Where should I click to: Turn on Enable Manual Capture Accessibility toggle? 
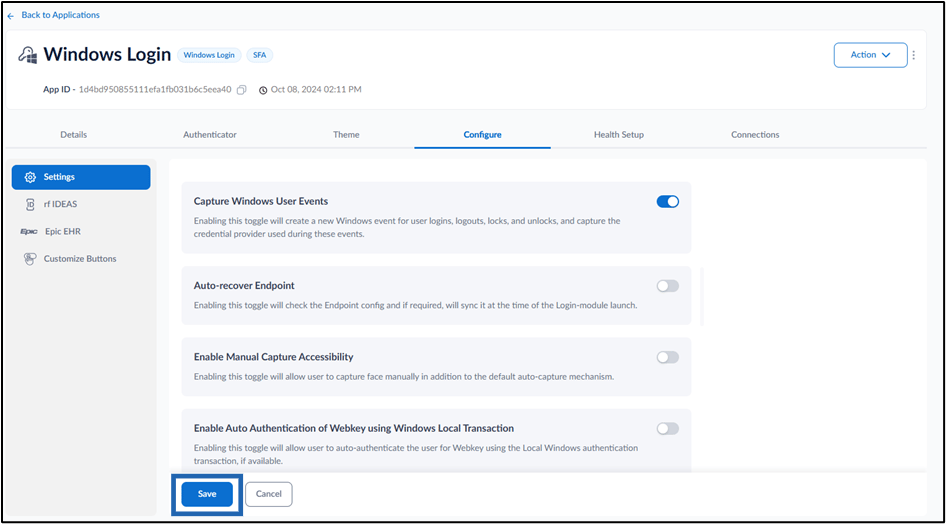click(668, 357)
